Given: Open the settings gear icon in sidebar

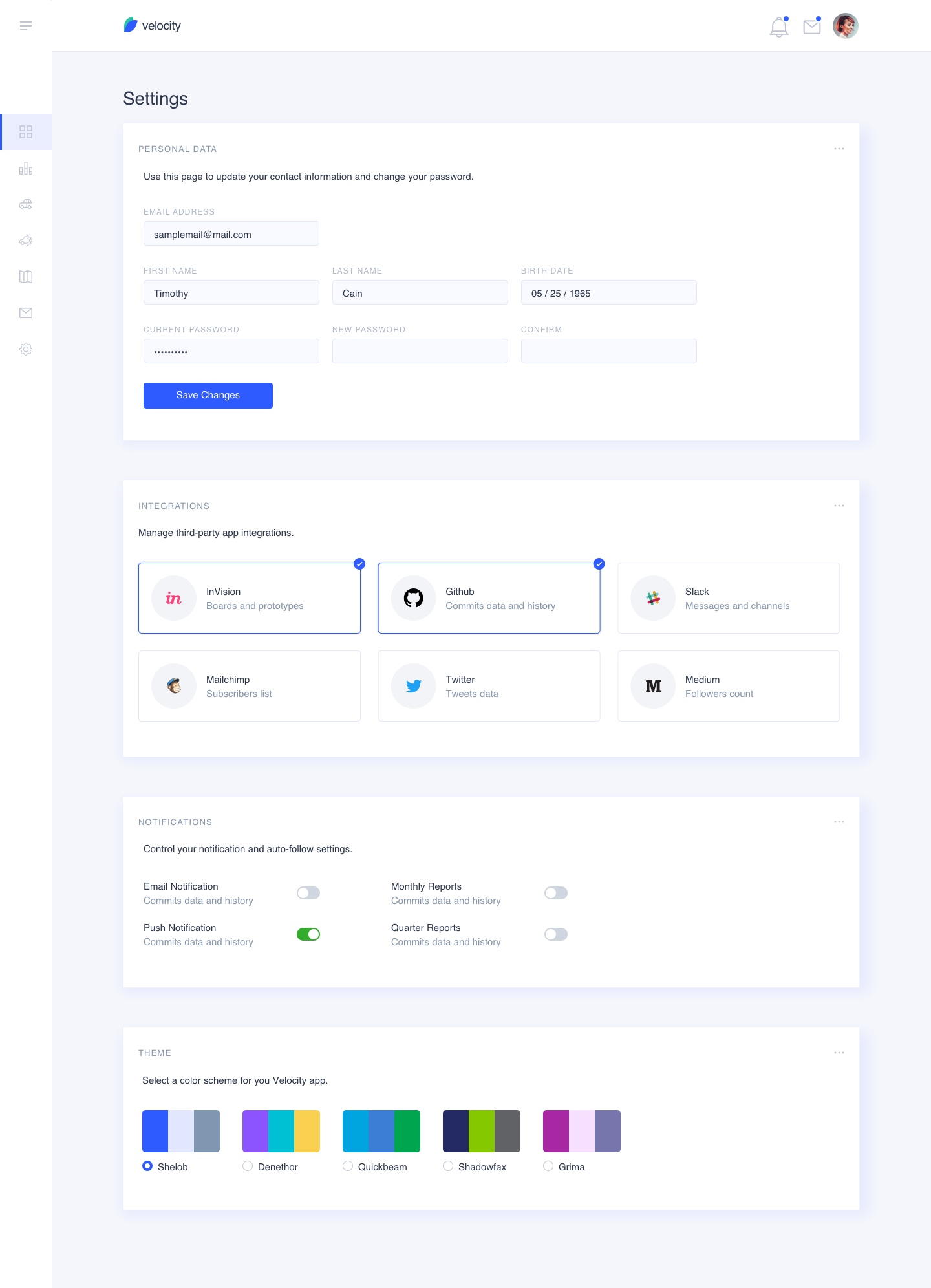Looking at the screenshot, I should [26, 349].
